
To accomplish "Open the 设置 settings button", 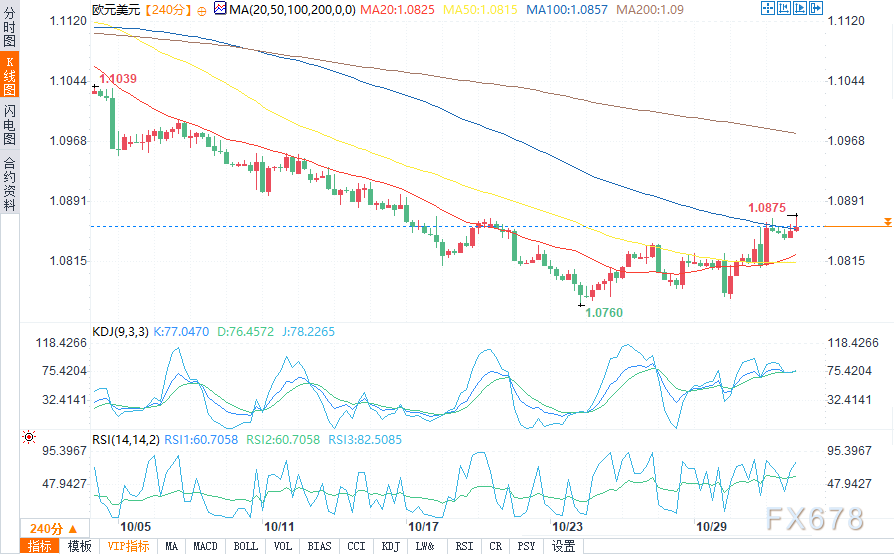I will [564, 546].
